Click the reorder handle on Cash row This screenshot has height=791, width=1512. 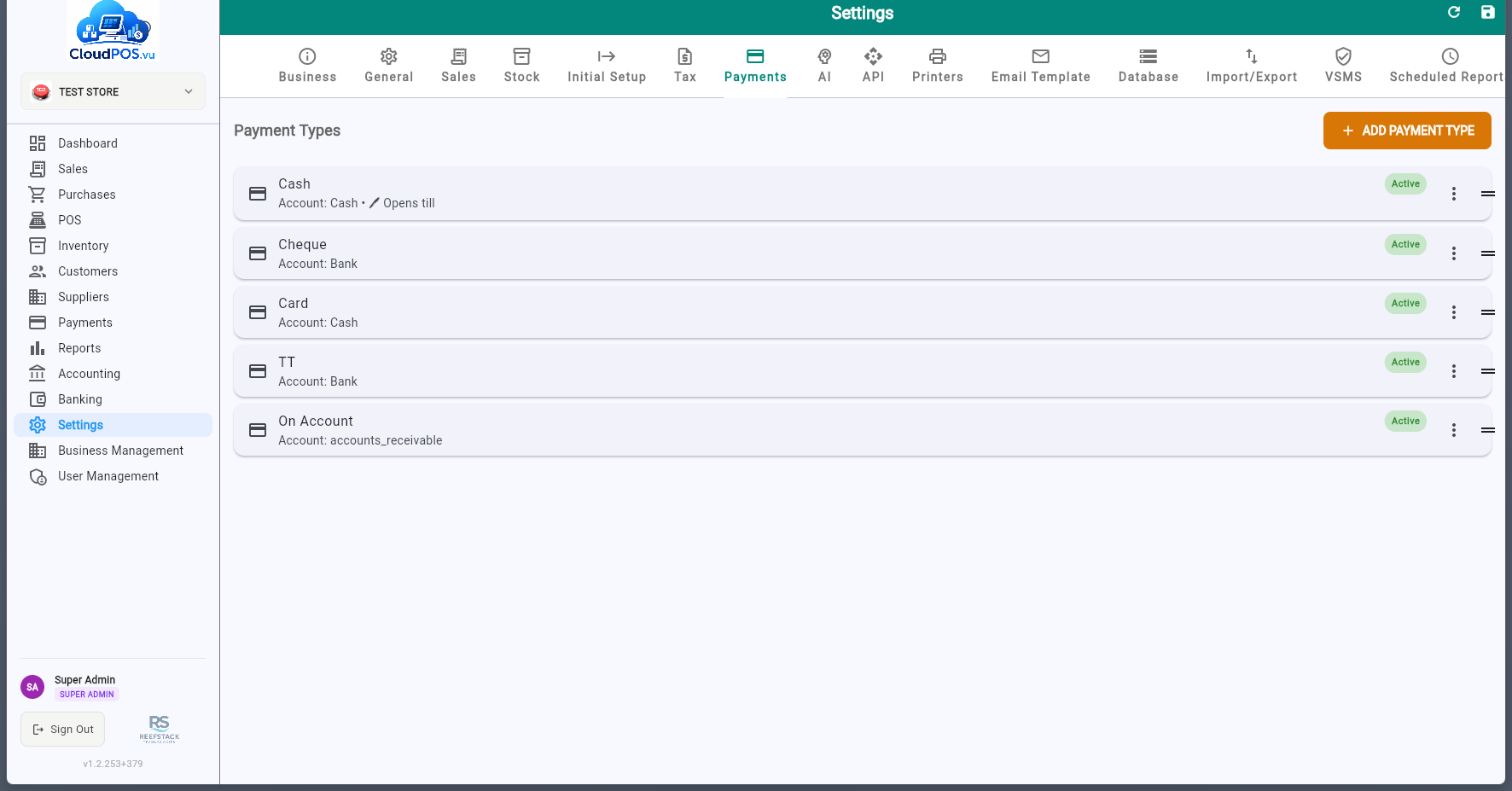tap(1488, 194)
